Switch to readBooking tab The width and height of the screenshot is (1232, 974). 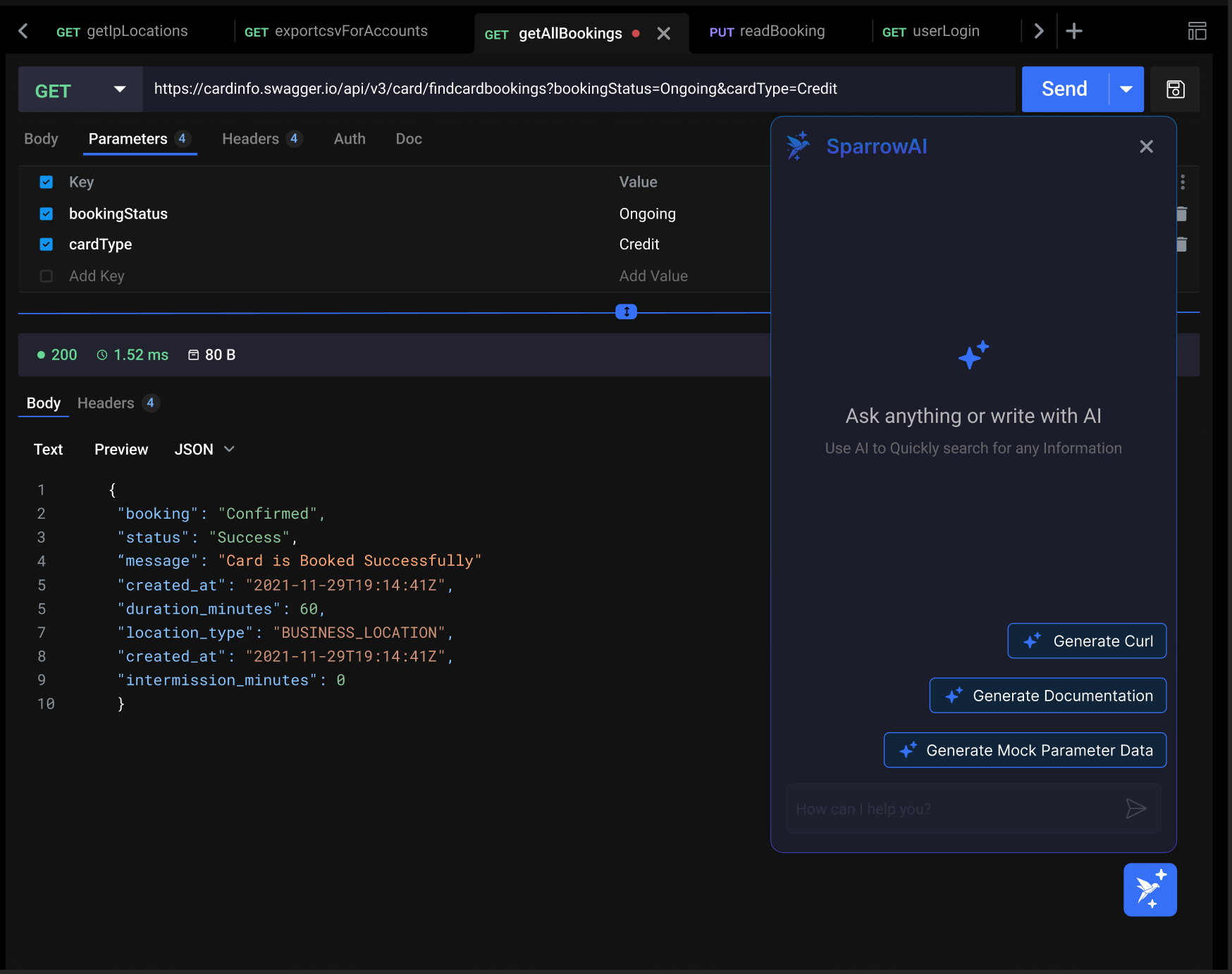coord(767,31)
